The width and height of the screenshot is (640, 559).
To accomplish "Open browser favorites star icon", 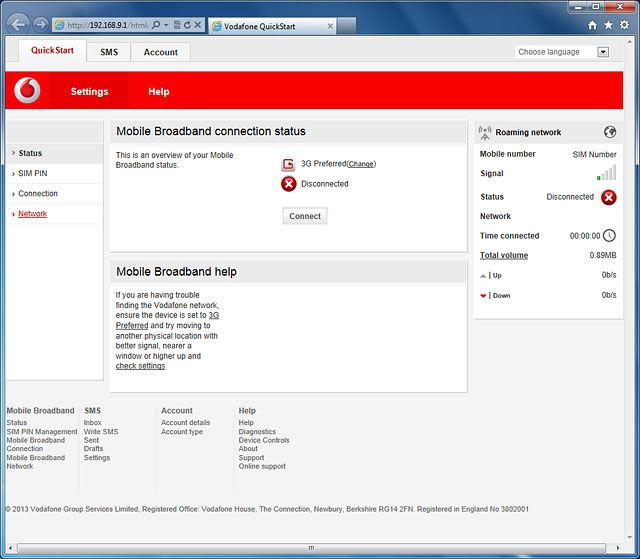I will coord(609,24).
